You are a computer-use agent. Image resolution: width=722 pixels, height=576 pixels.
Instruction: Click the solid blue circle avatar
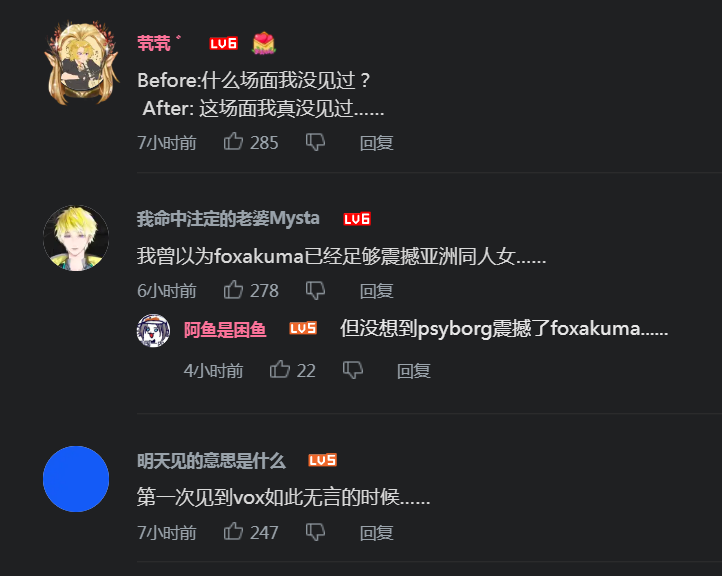point(76,479)
